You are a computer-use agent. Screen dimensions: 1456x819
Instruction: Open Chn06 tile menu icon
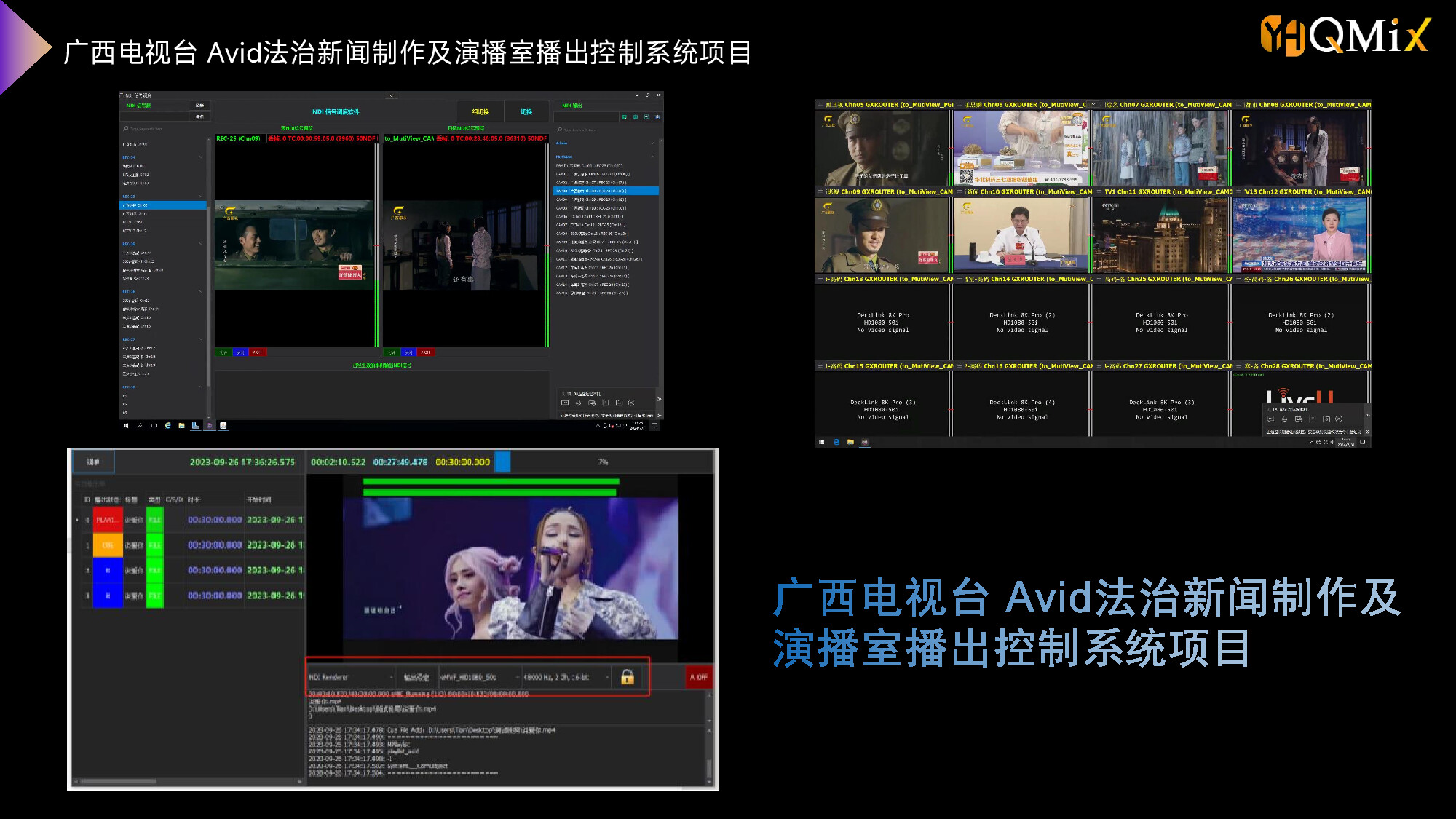pyautogui.click(x=960, y=105)
